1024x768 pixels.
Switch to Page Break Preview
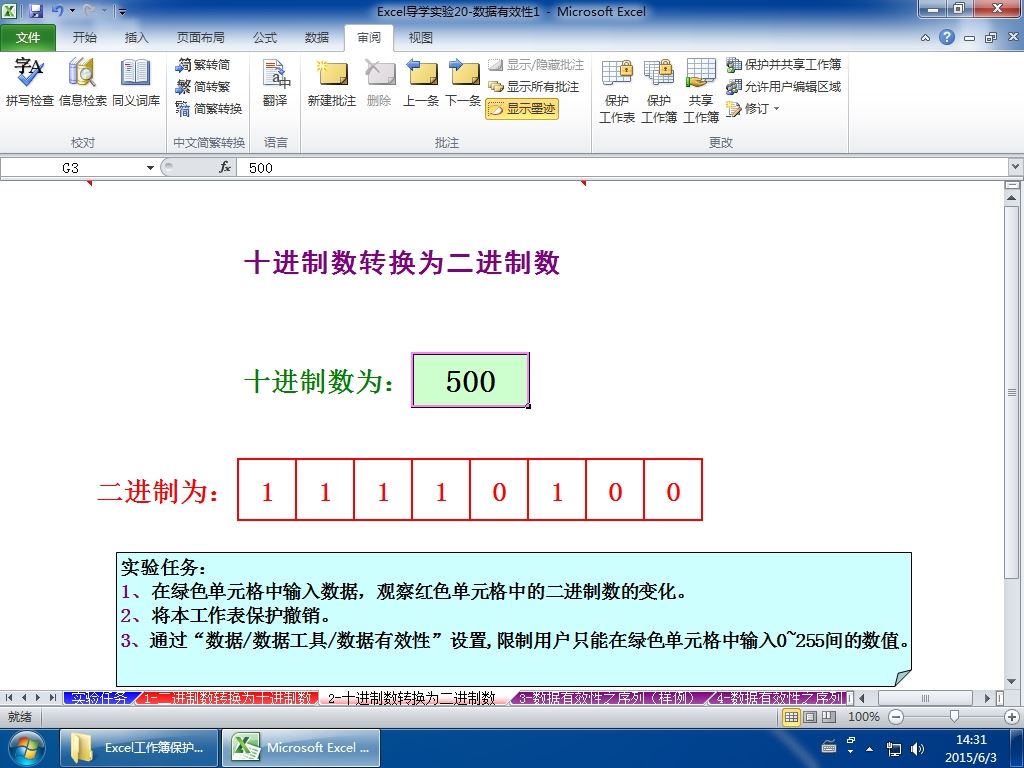[x=829, y=717]
